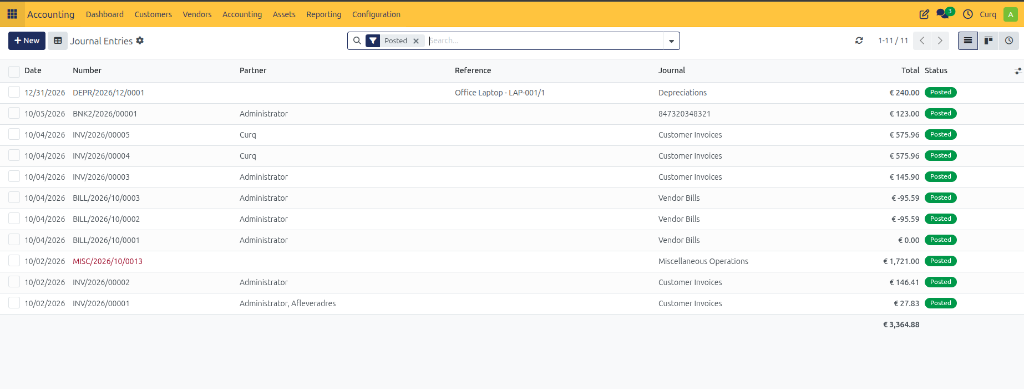Tick checkbox for BILL/2026/10/0002
This screenshot has width=1024, height=389.
coord(14,219)
